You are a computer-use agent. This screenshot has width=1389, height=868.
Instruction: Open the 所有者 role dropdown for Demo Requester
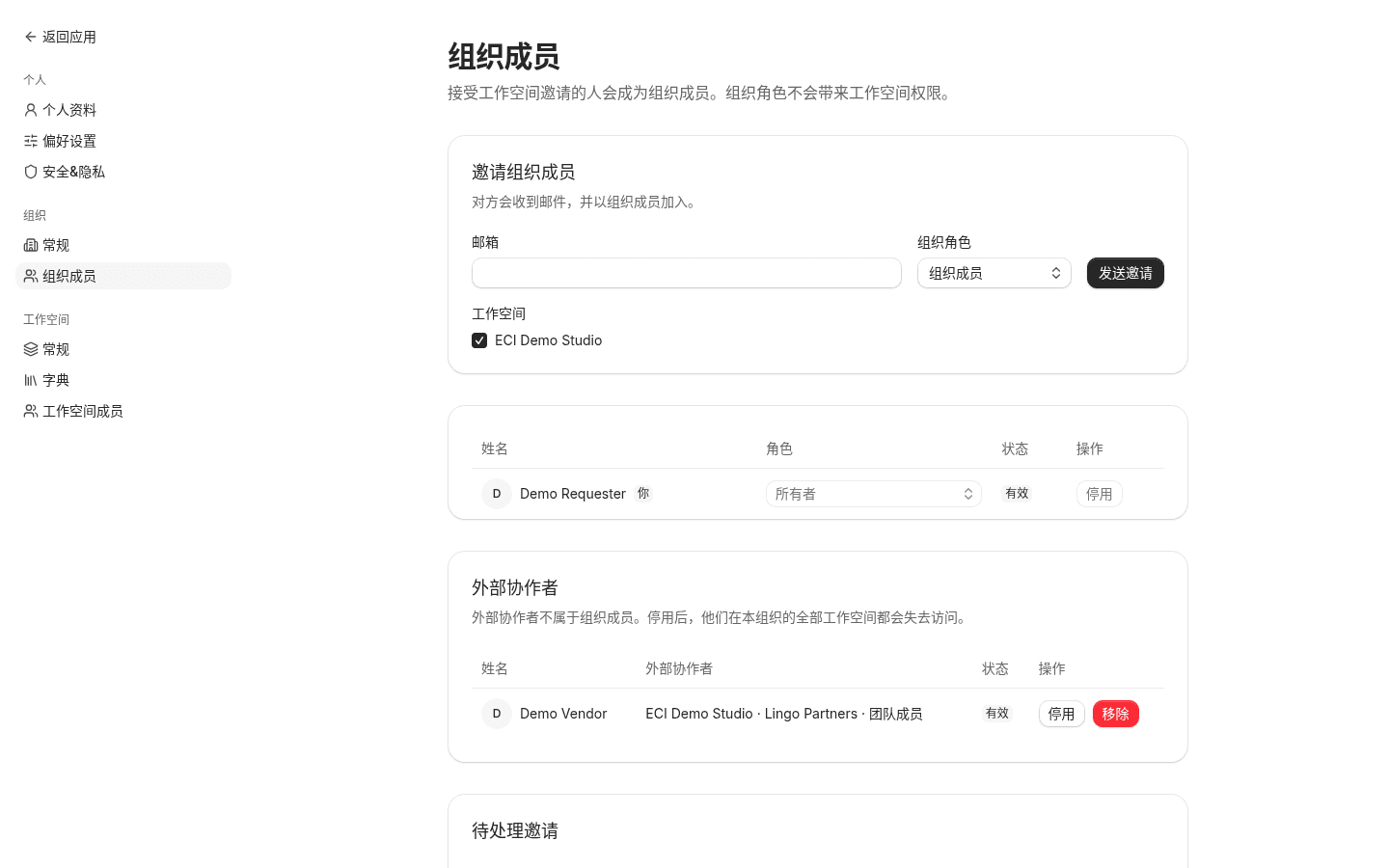(x=874, y=494)
